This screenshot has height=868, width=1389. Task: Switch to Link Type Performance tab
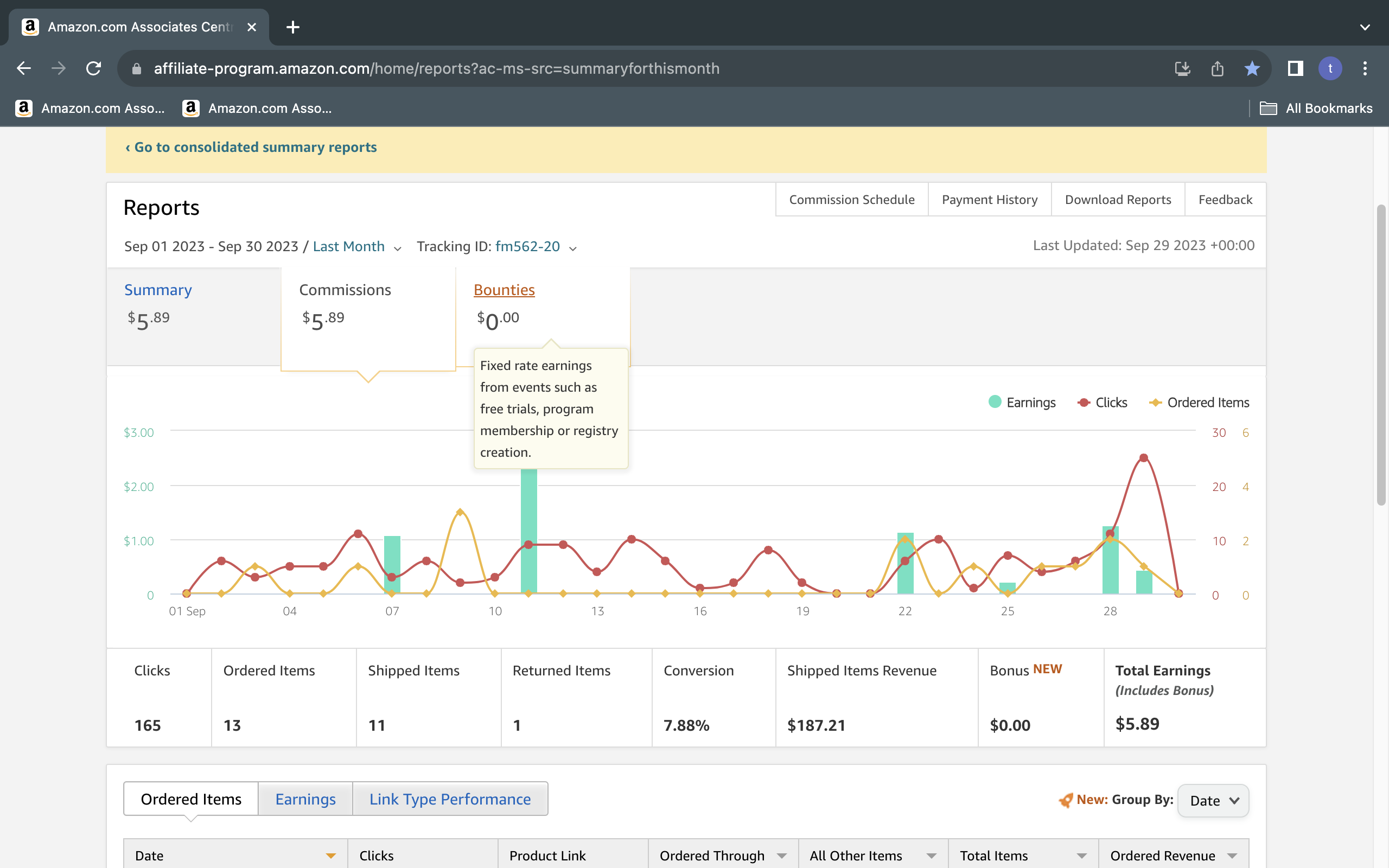[x=450, y=799]
